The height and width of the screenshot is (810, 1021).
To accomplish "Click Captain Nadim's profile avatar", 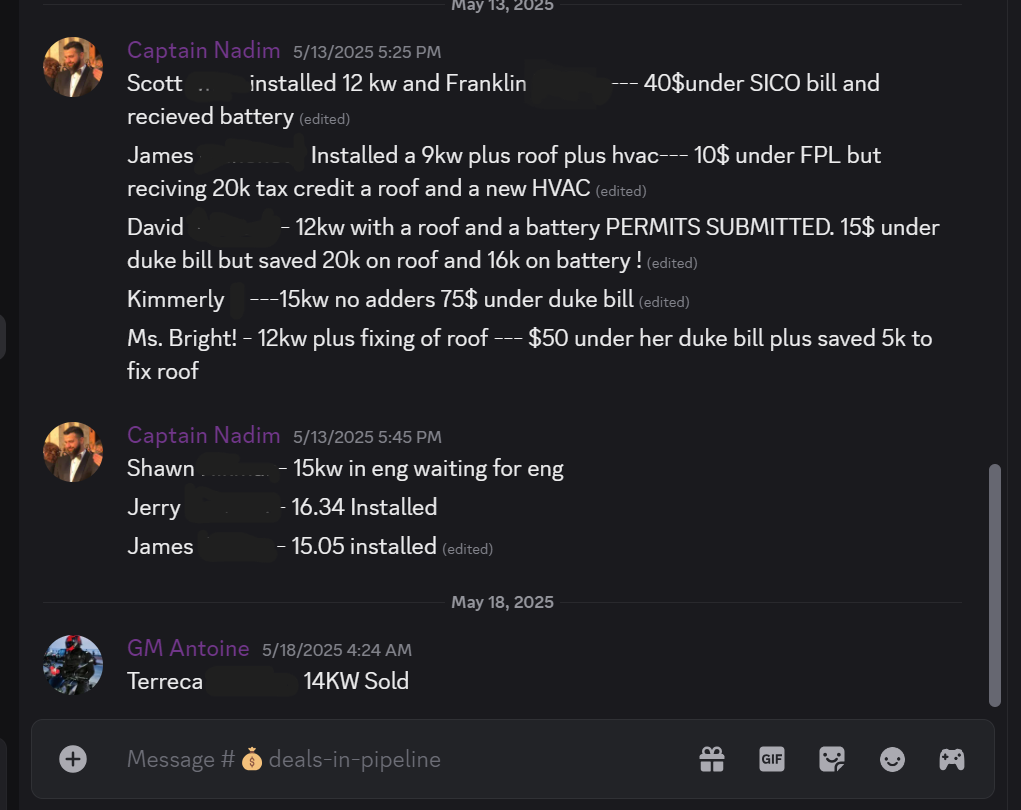I will click(72, 66).
